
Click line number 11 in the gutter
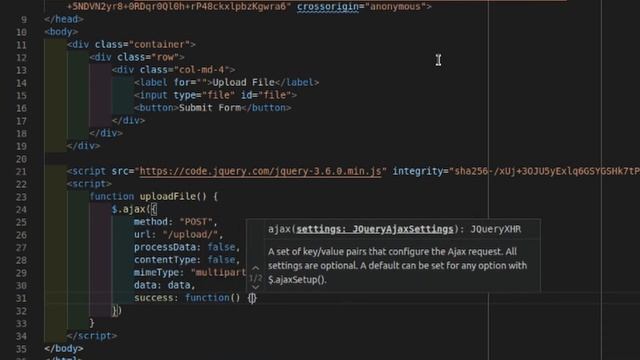tap(22, 45)
